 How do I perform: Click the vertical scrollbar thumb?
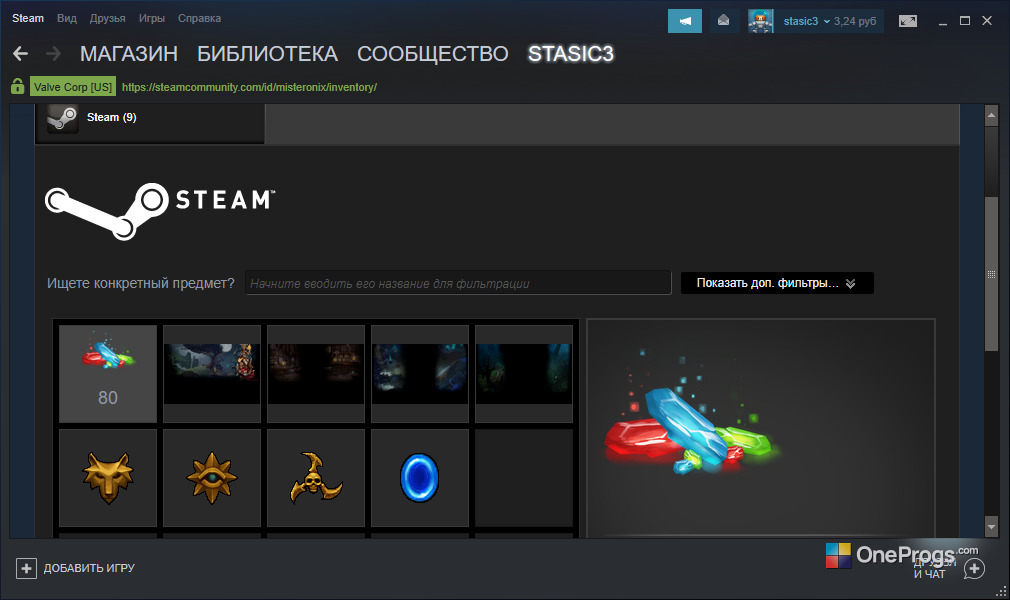click(991, 274)
